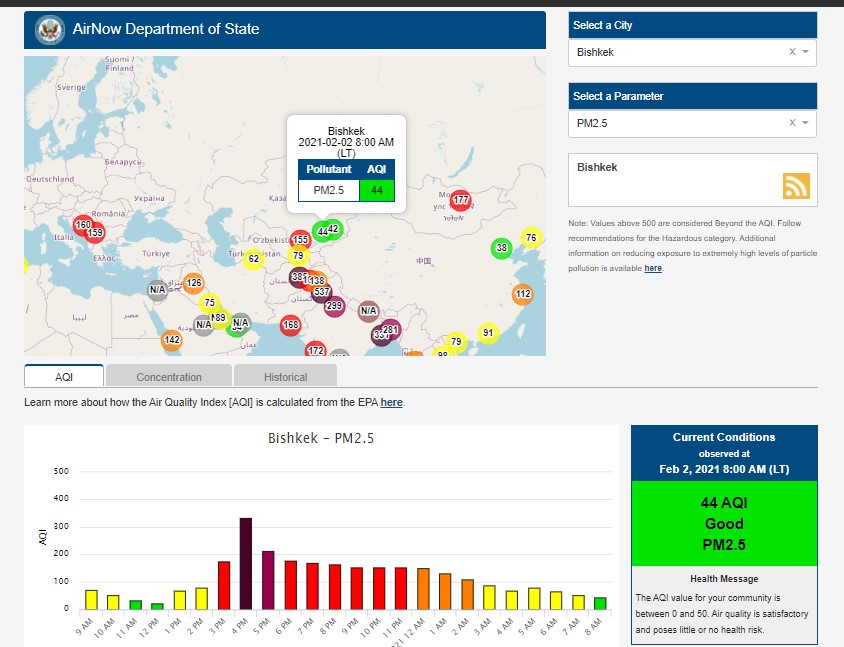
Task: Follow the EPA AQI calculation 'here' link
Action: [x=391, y=402]
